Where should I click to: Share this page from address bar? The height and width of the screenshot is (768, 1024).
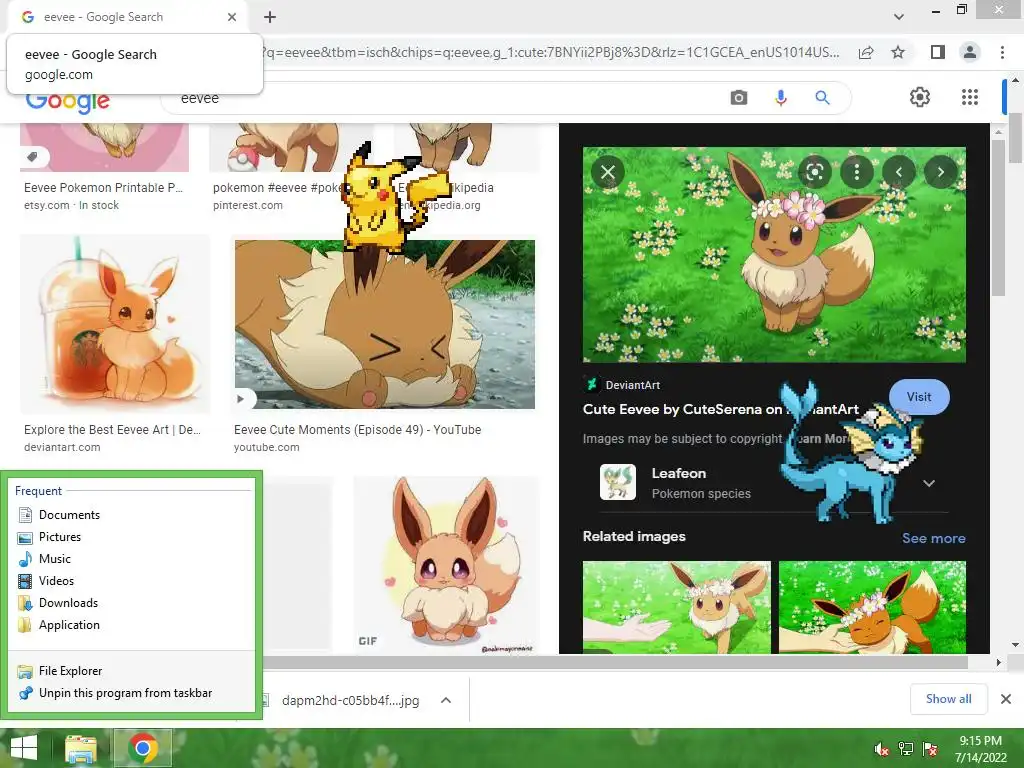tap(866, 52)
